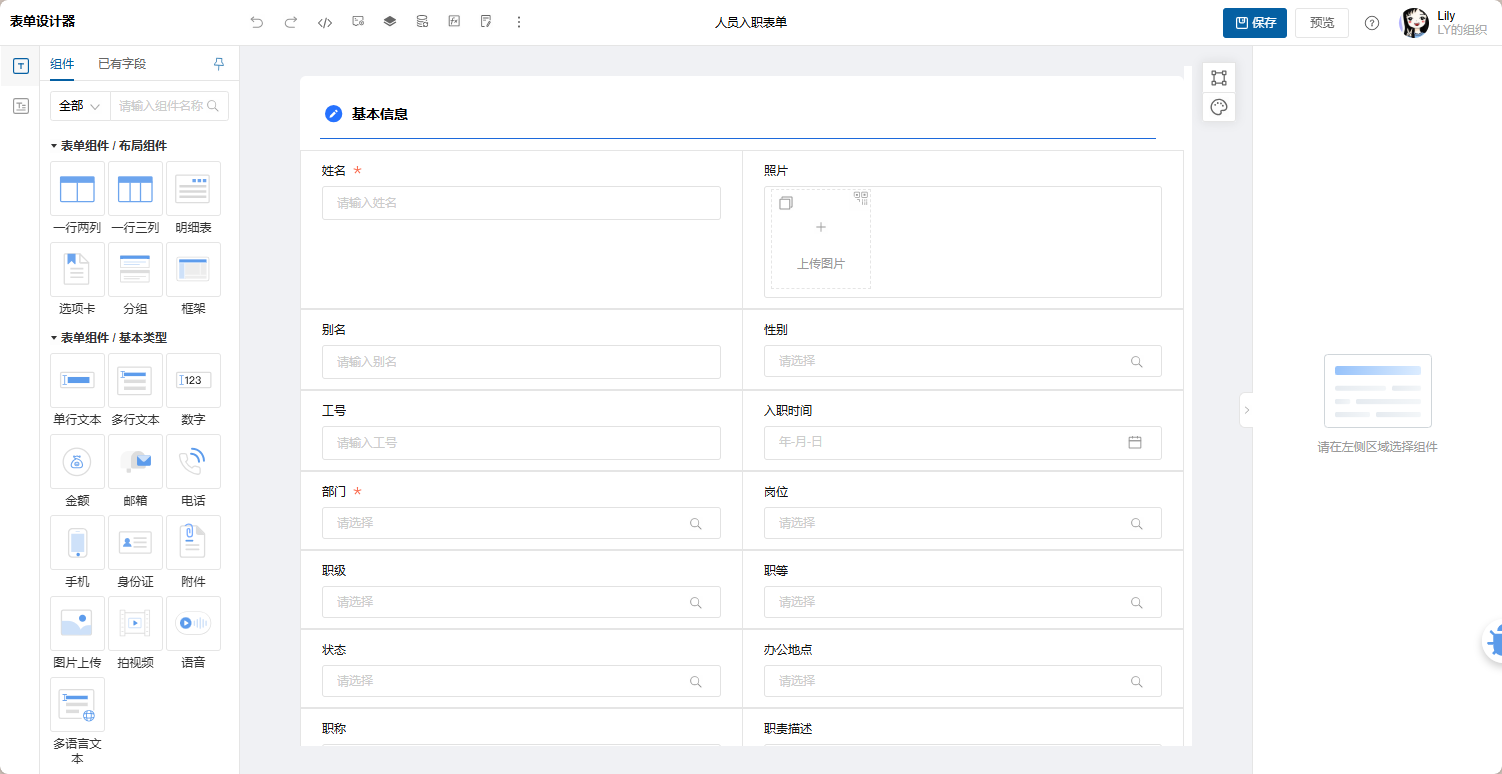Click the layers stack icon in toolbar
The width and height of the screenshot is (1502, 774).
point(390,22)
